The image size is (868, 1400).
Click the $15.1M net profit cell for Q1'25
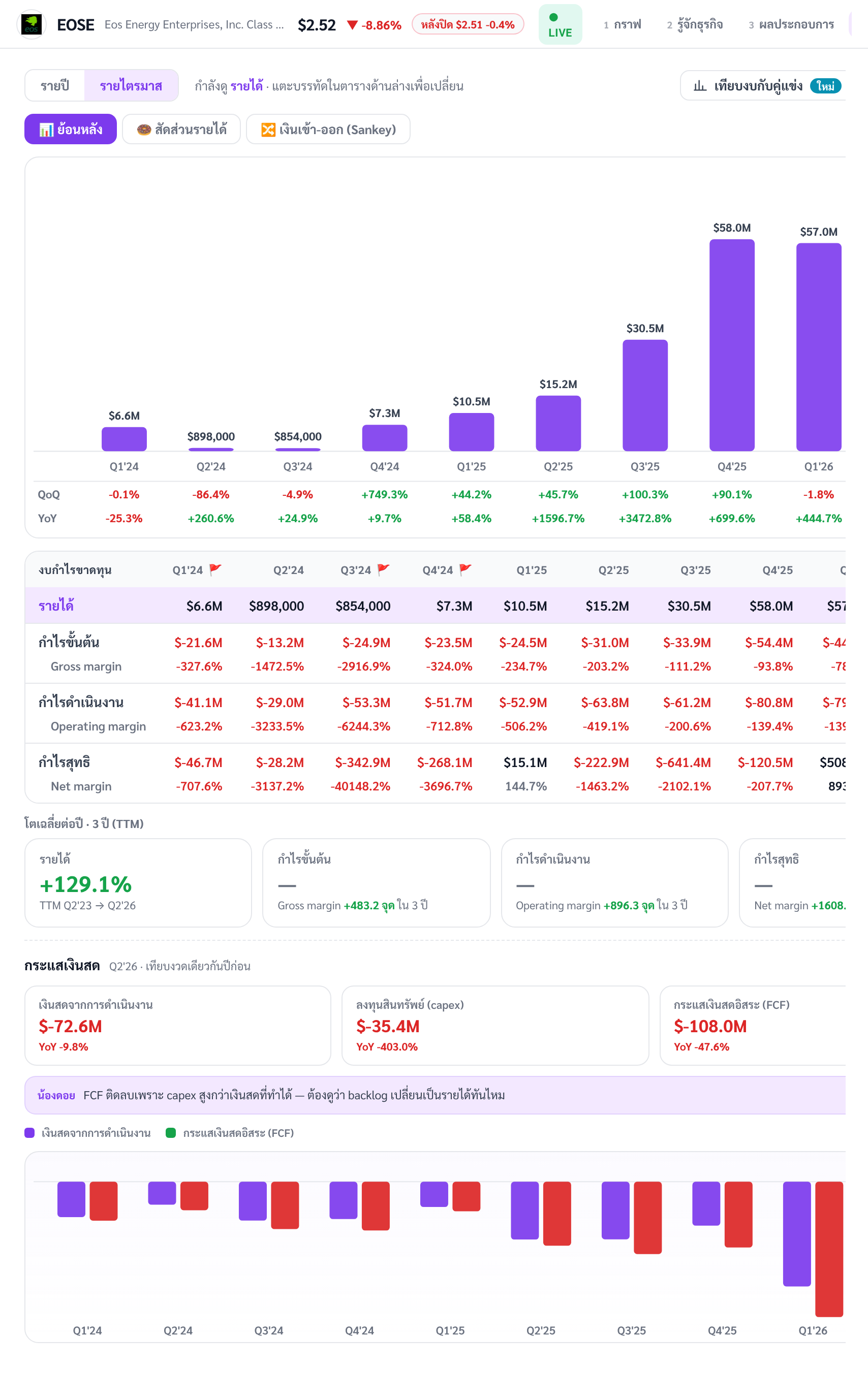pyautogui.click(x=525, y=762)
